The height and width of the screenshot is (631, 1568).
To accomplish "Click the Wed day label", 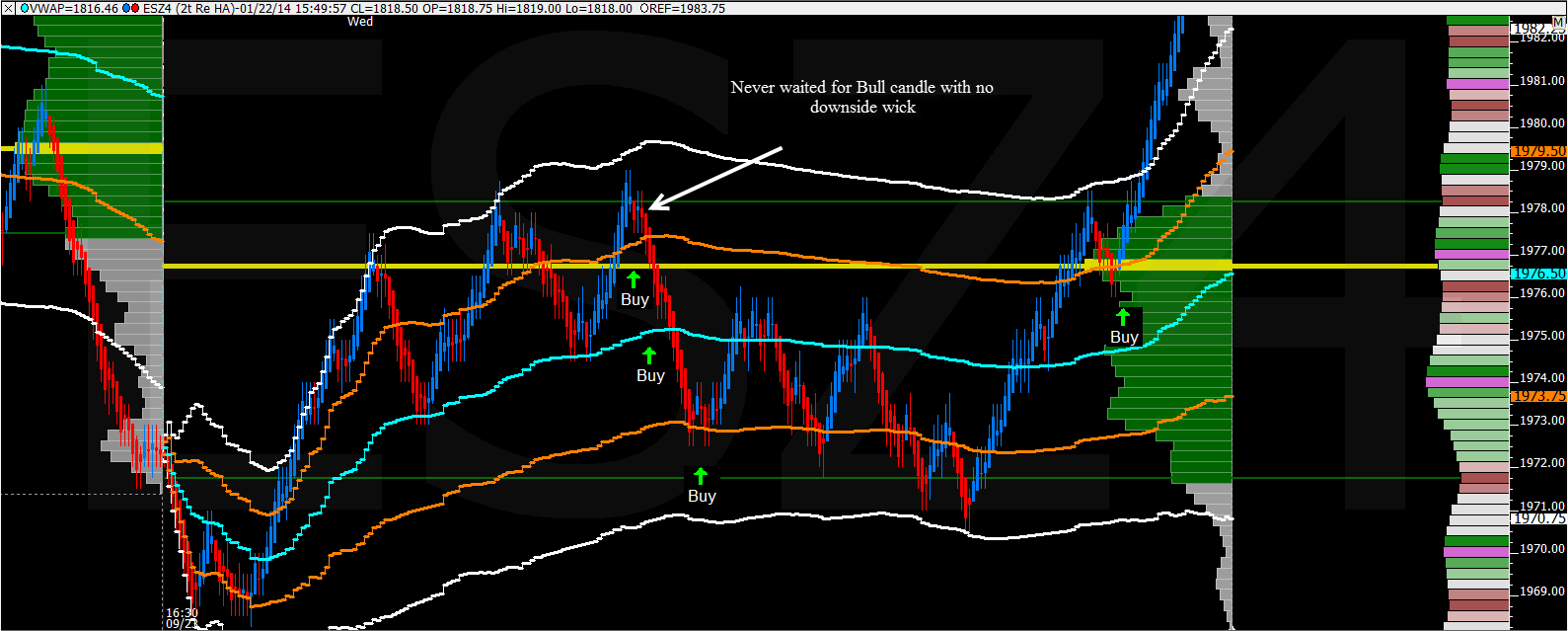I will coord(360,21).
